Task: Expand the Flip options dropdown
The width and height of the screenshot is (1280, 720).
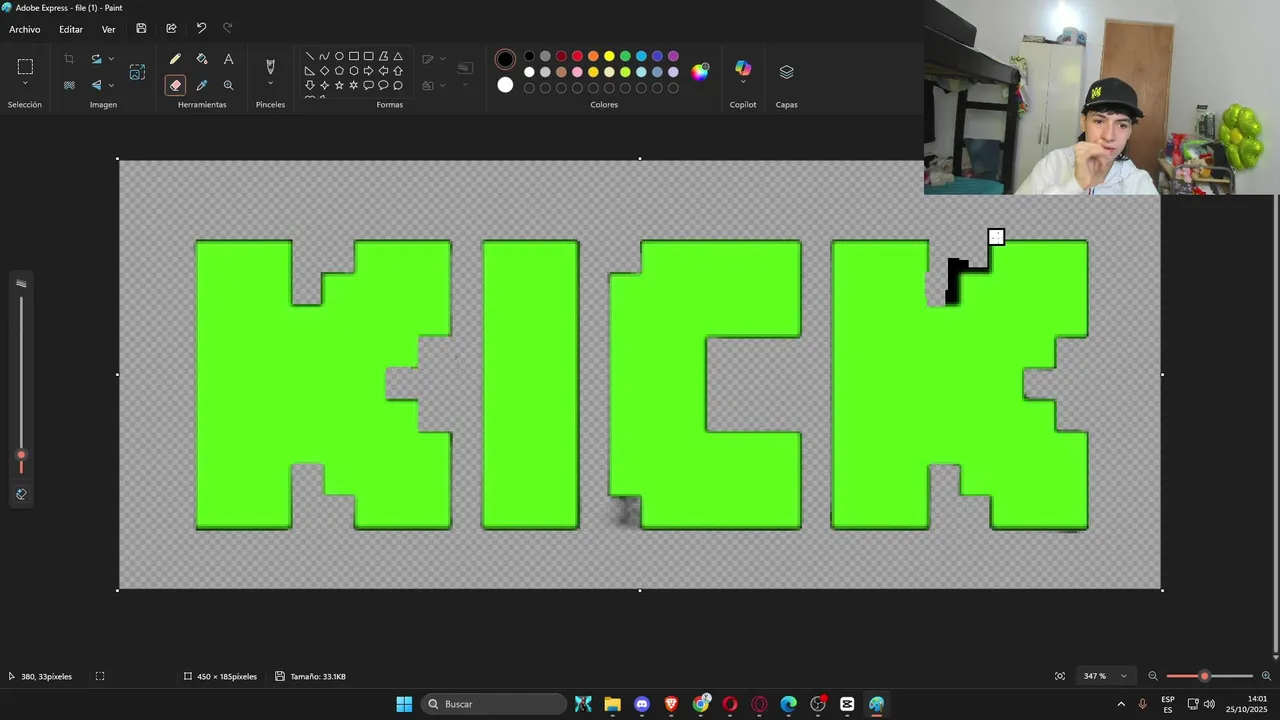Action: 111,85
